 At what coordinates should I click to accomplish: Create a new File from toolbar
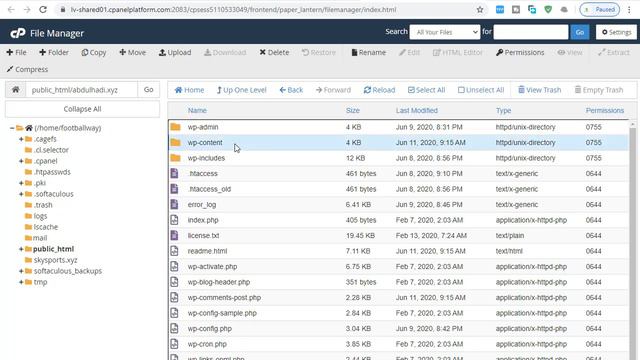pos(16,52)
